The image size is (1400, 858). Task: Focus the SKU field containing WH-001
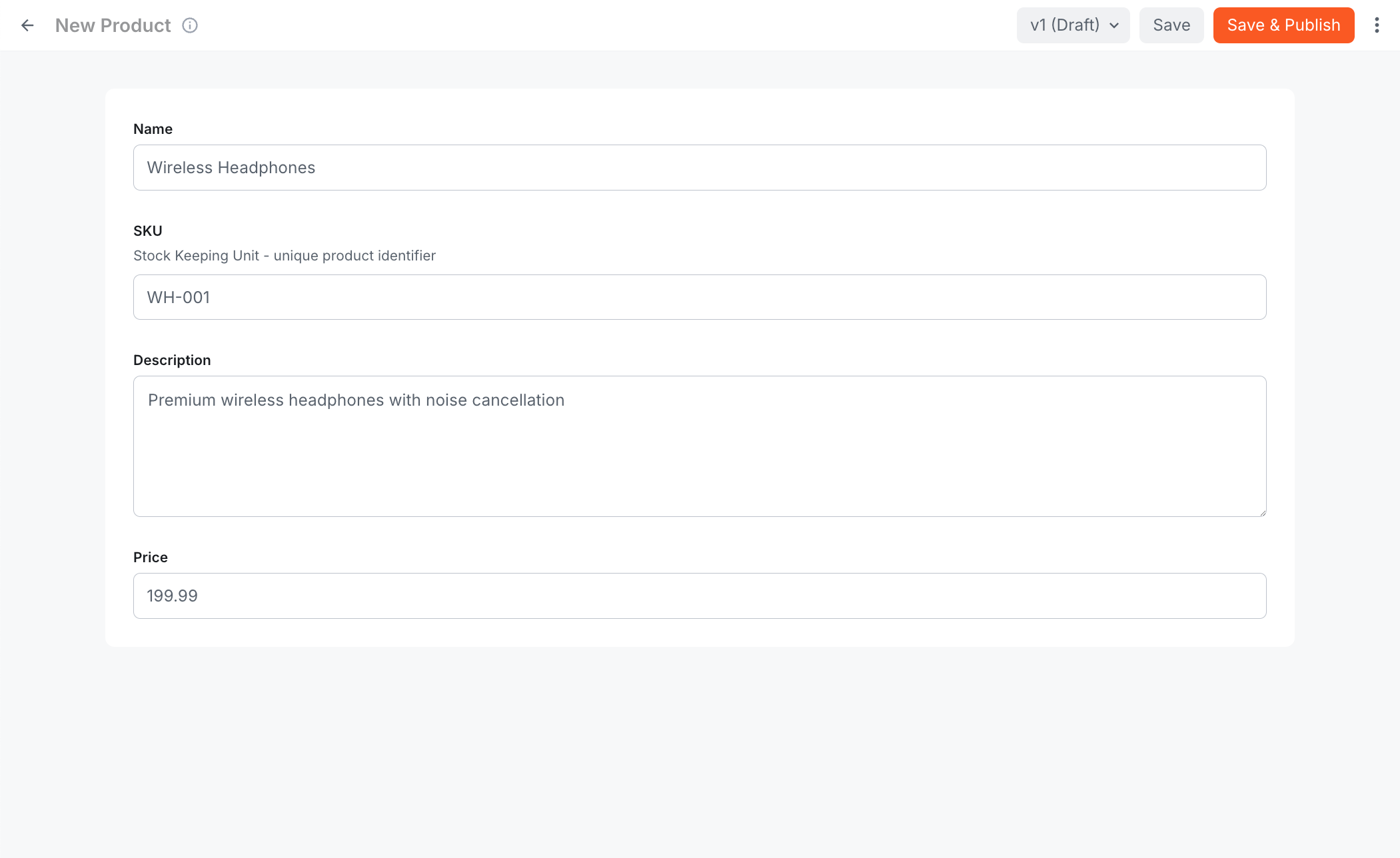click(x=699, y=297)
